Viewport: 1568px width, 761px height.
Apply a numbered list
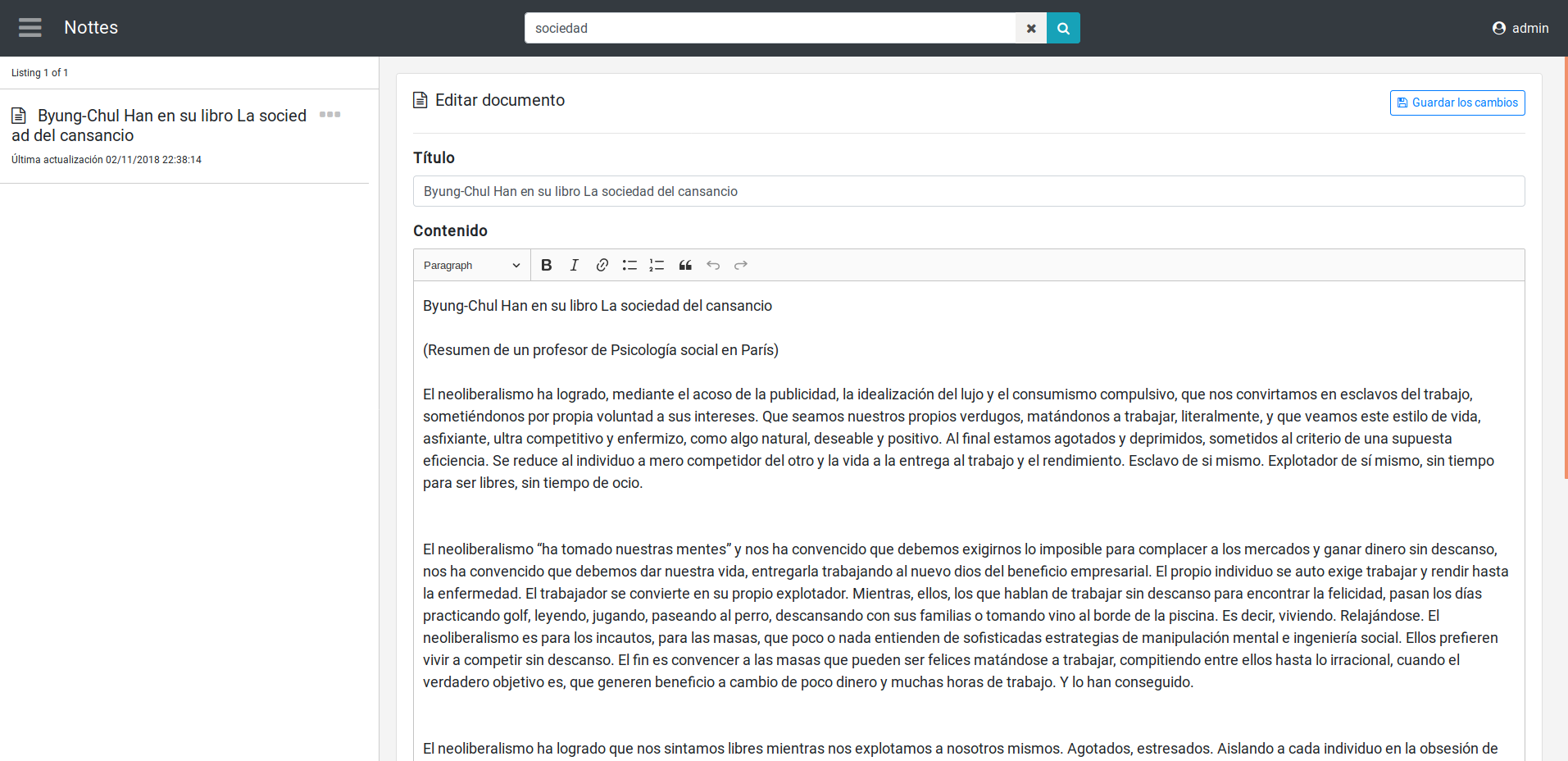pos(657,265)
